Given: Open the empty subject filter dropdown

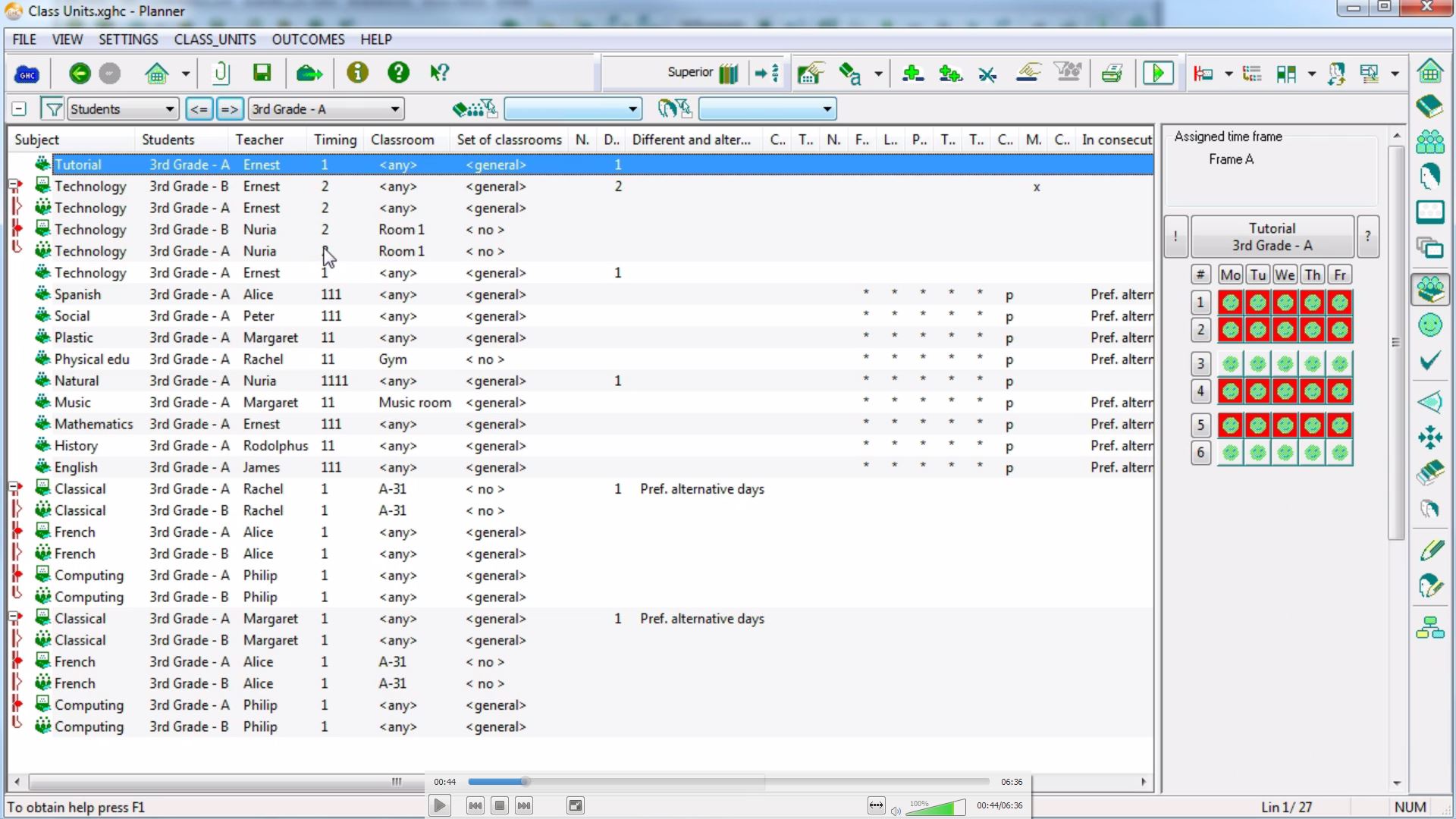Looking at the screenshot, I should tap(573, 109).
